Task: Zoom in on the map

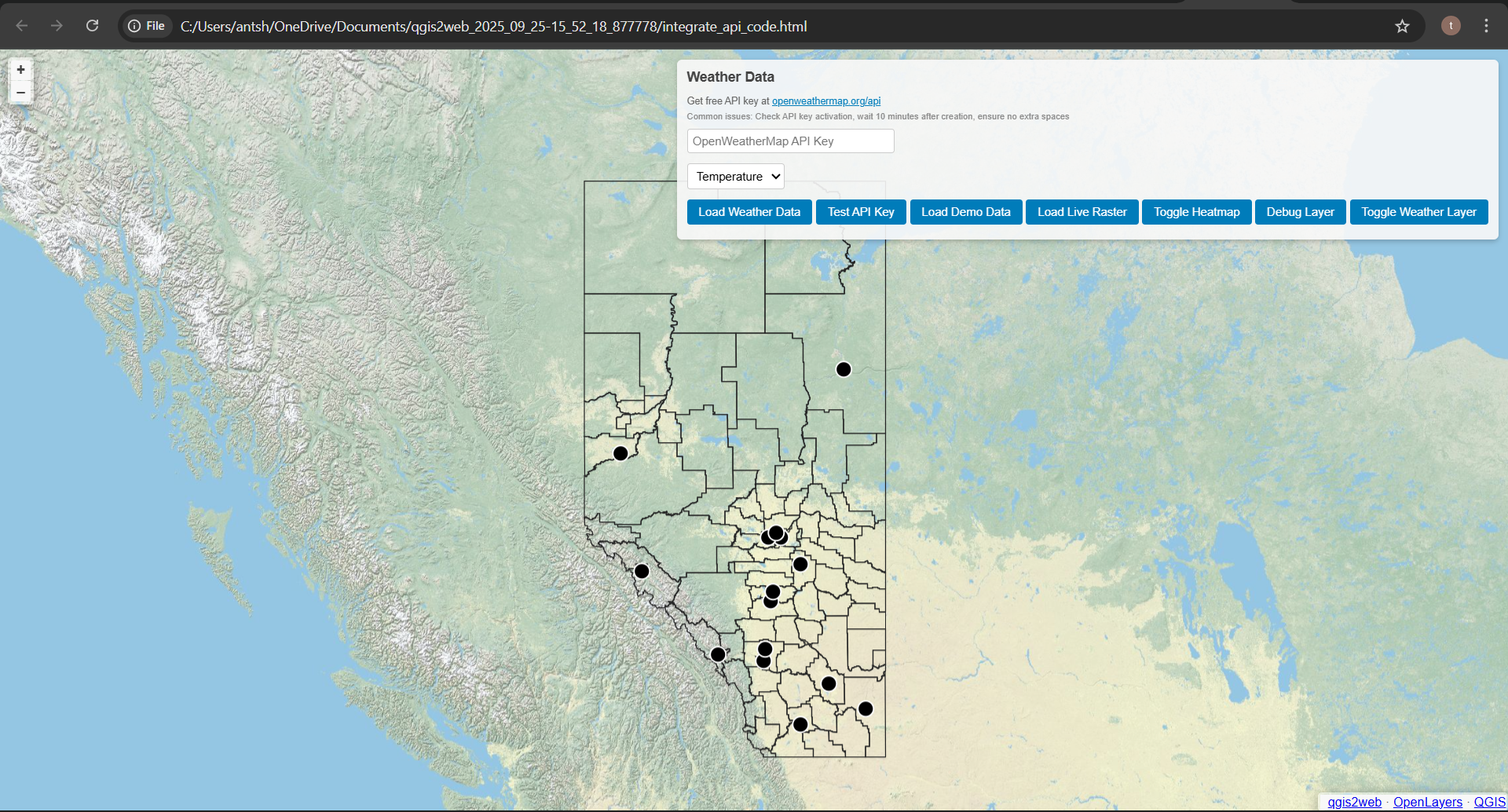Action: [x=20, y=69]
